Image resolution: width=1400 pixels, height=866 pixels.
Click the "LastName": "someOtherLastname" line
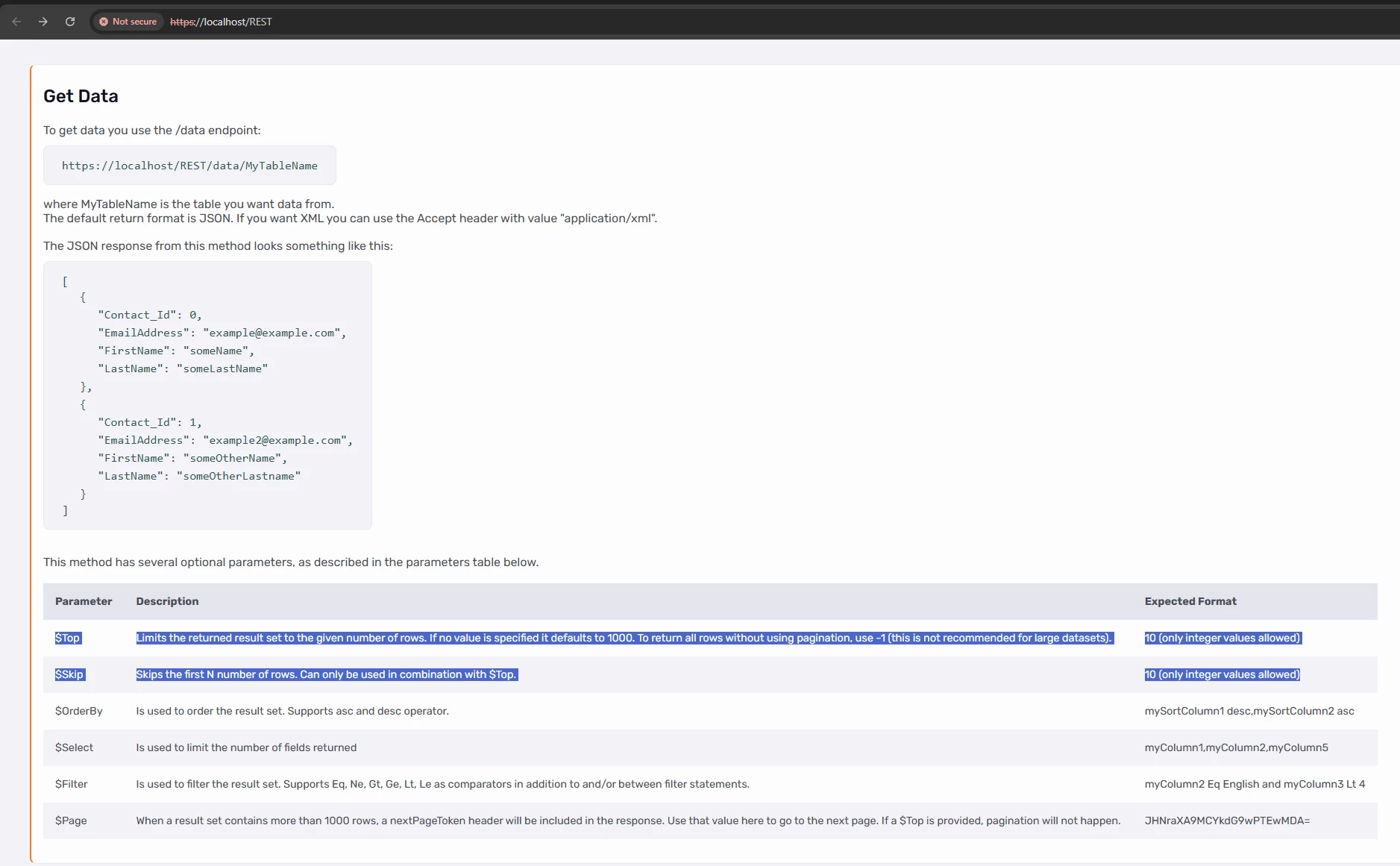coord(199,477)
